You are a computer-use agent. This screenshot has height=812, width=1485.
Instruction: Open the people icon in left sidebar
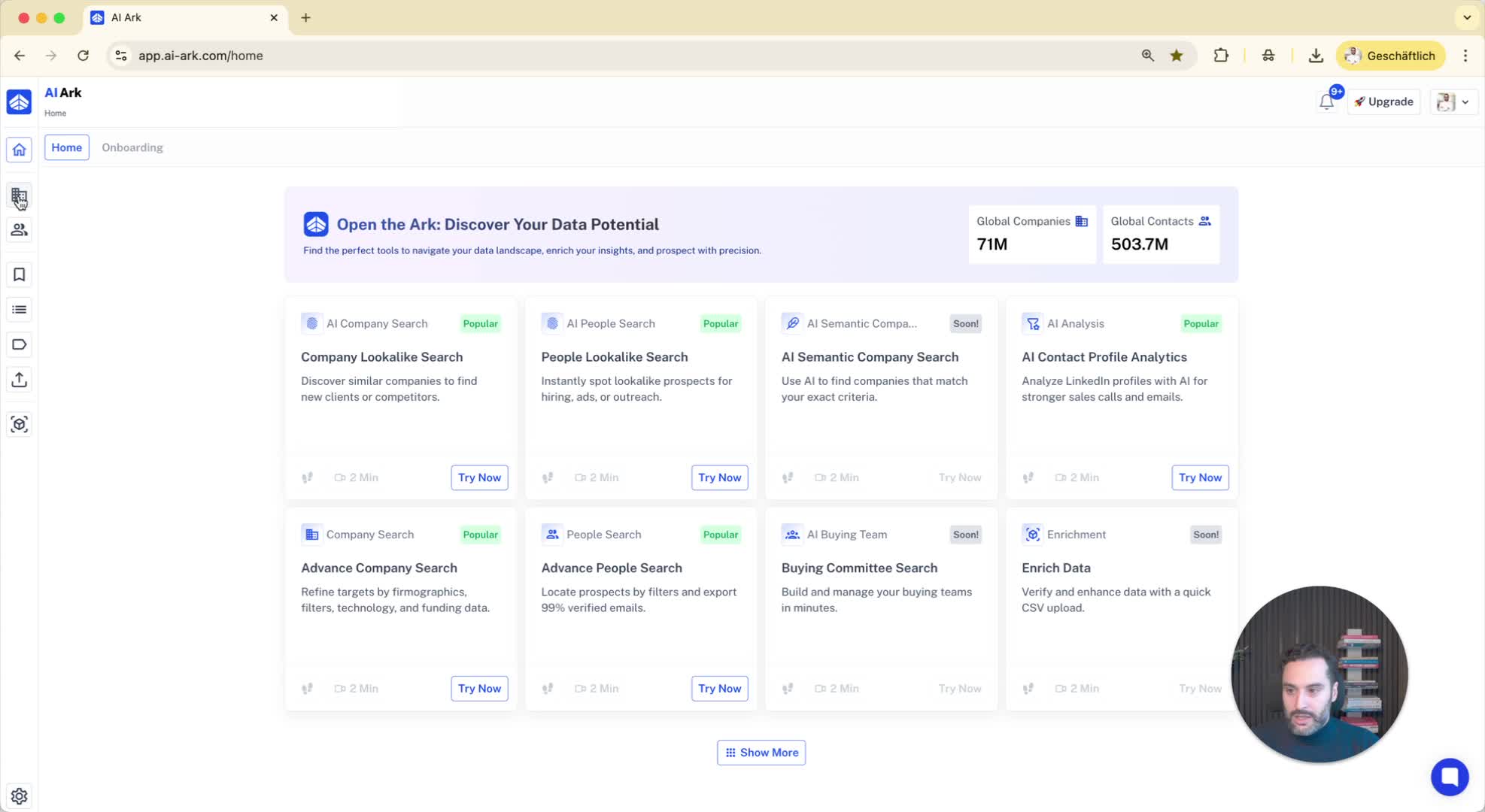pos(19,230)
